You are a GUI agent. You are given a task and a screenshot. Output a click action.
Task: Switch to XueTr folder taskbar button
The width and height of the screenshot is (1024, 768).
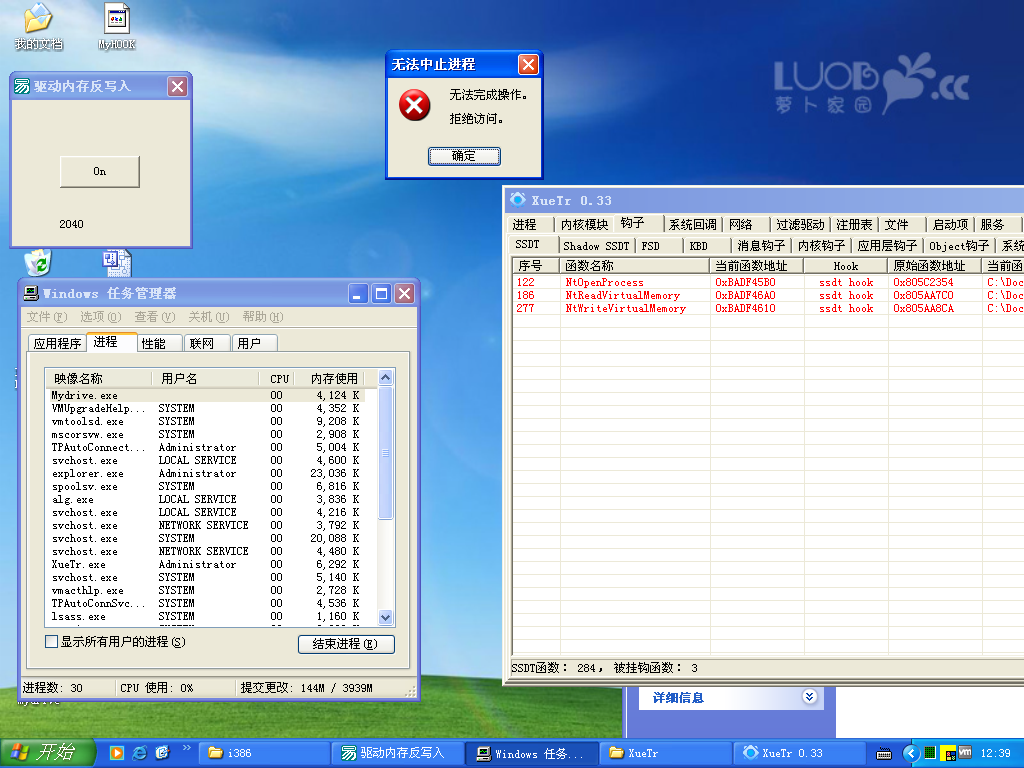pyautogui.click(x=665, y=753)
